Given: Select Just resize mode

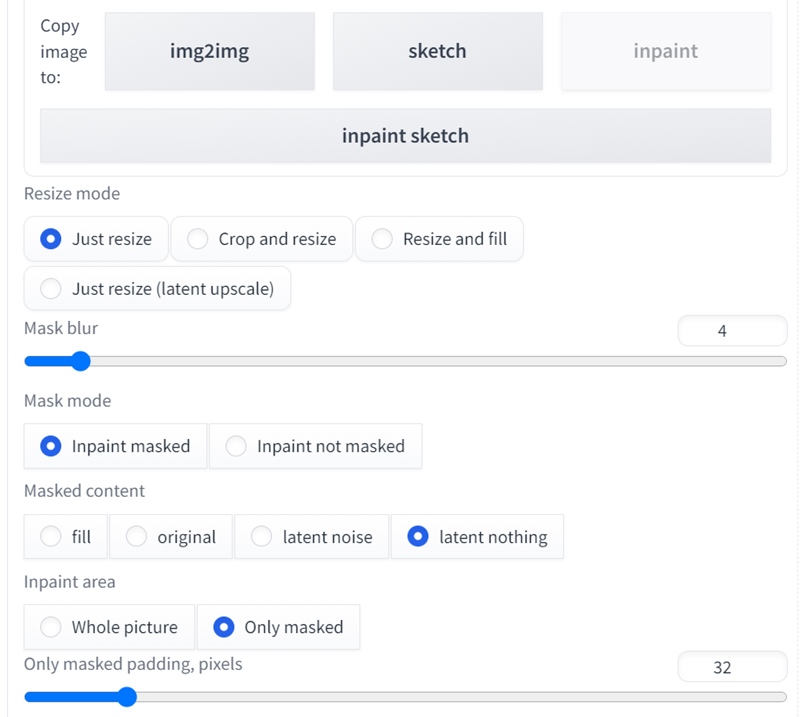Looking at the screenshot, I should tap(96, 239).
